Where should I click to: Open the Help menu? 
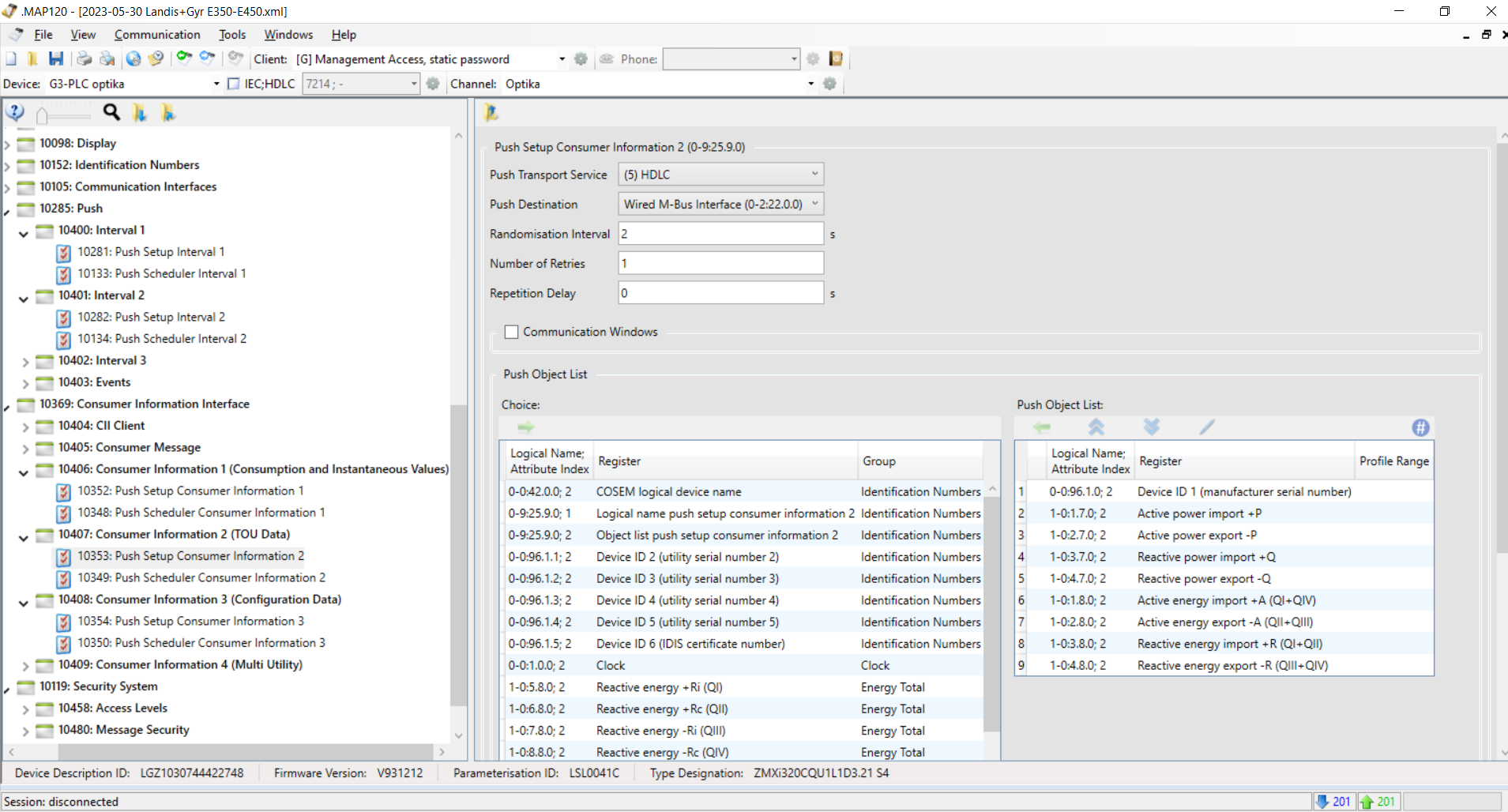pos(344,35)
